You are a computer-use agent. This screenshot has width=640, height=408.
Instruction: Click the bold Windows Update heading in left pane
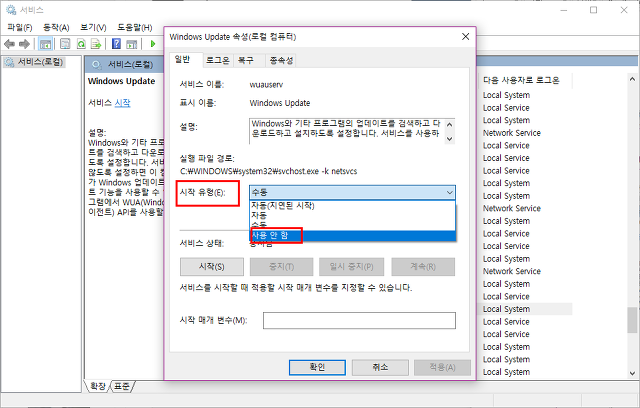coord(122,81)
